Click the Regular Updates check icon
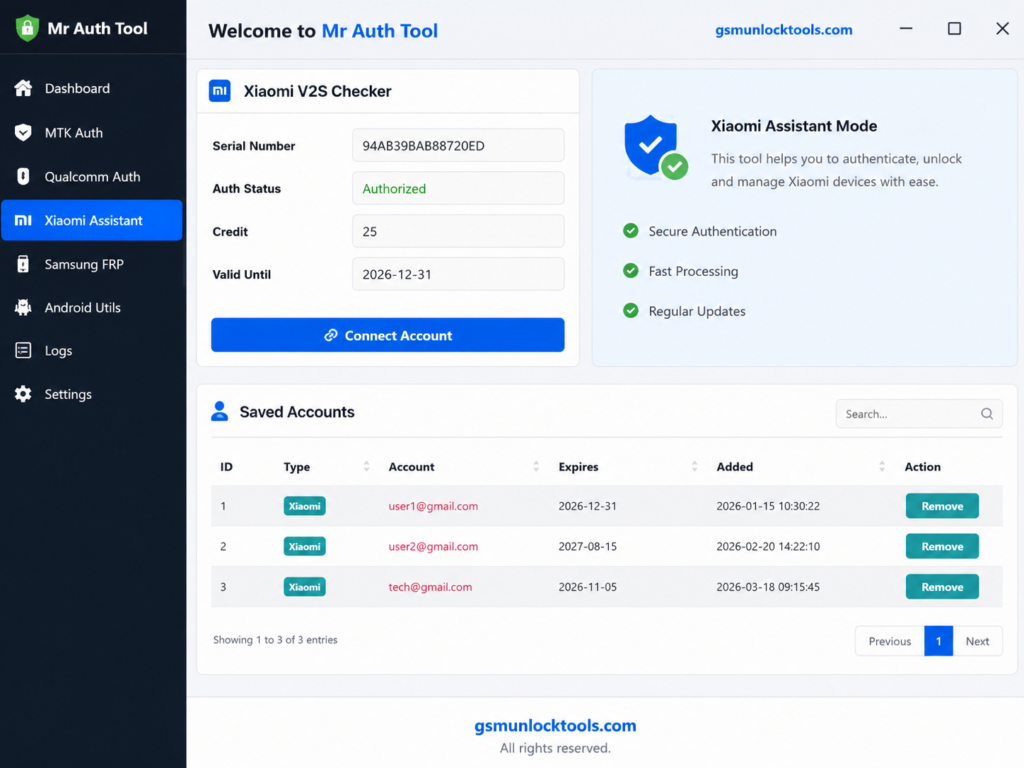1024x768 pixels. 630,310
